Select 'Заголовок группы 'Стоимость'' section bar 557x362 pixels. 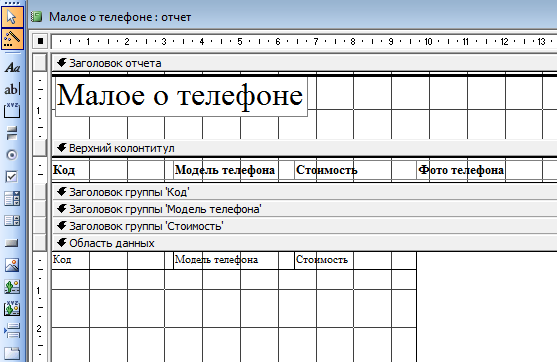304,226
